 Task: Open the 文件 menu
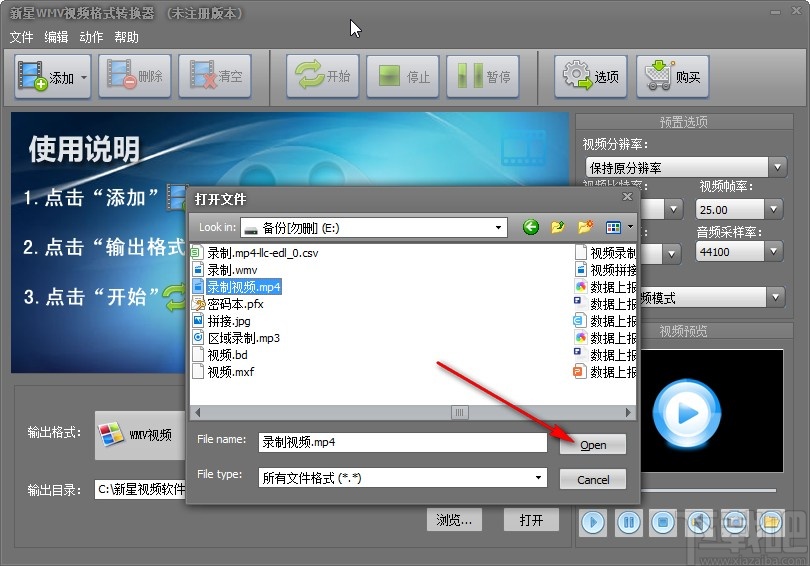click(21, 37)
